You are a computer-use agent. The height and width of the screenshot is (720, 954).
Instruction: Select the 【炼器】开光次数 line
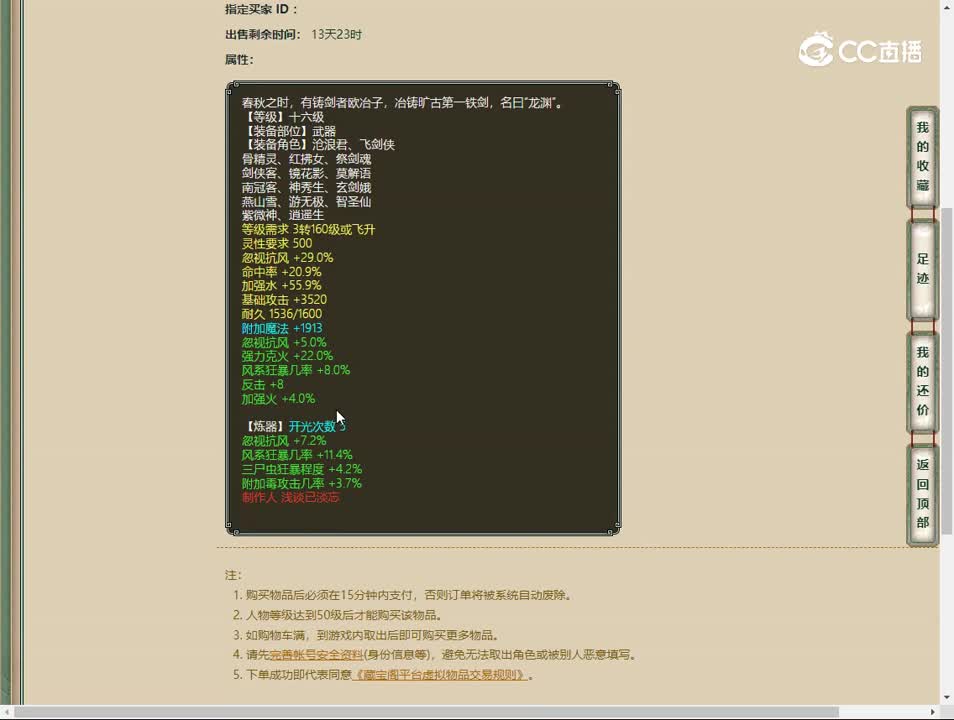pos(294,427)
